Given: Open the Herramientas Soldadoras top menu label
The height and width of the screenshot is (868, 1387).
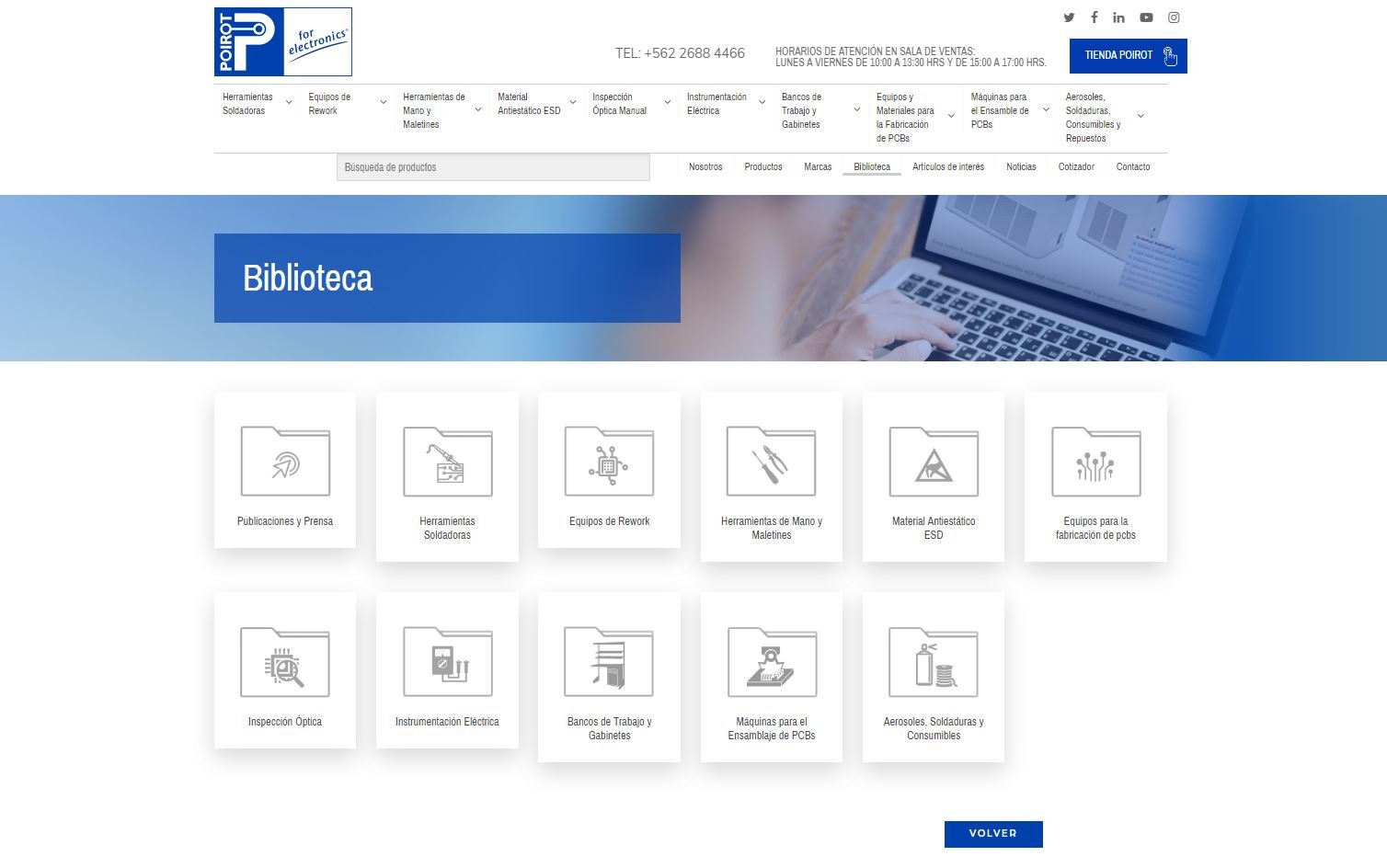Looking at the screenshot, I should click(x=247, y=104).
